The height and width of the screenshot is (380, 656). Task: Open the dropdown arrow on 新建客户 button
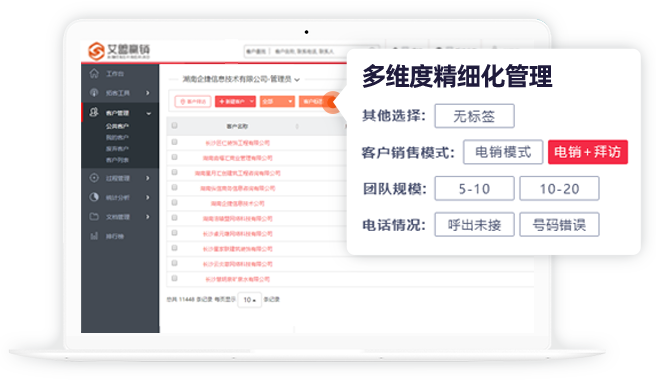click(251, 102)
